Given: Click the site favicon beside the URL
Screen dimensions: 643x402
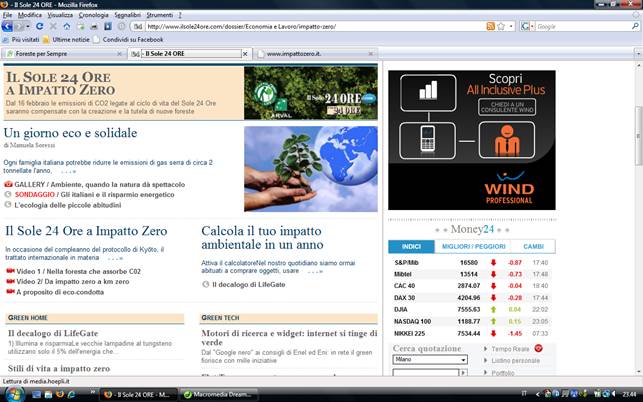Looking at the screenshot, I should click(x=138, y=26).
